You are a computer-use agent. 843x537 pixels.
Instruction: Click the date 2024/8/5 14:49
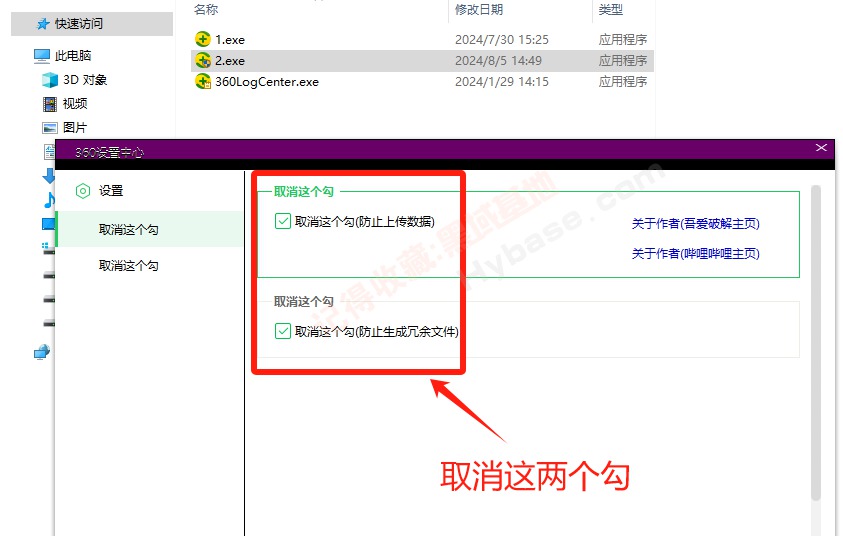tap(498, 61)
